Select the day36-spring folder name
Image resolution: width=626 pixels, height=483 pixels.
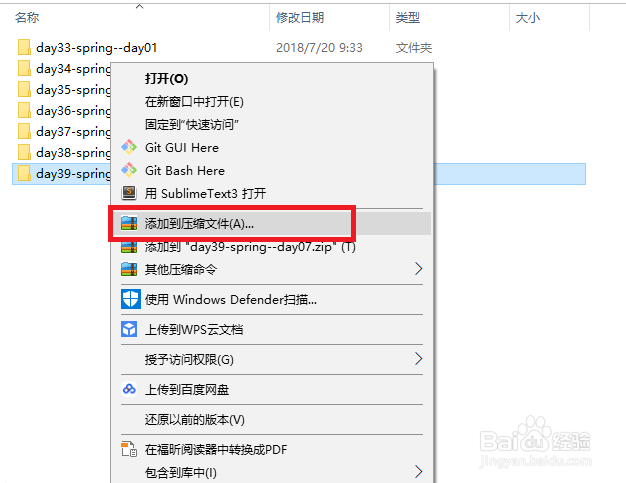coord(73,111)
